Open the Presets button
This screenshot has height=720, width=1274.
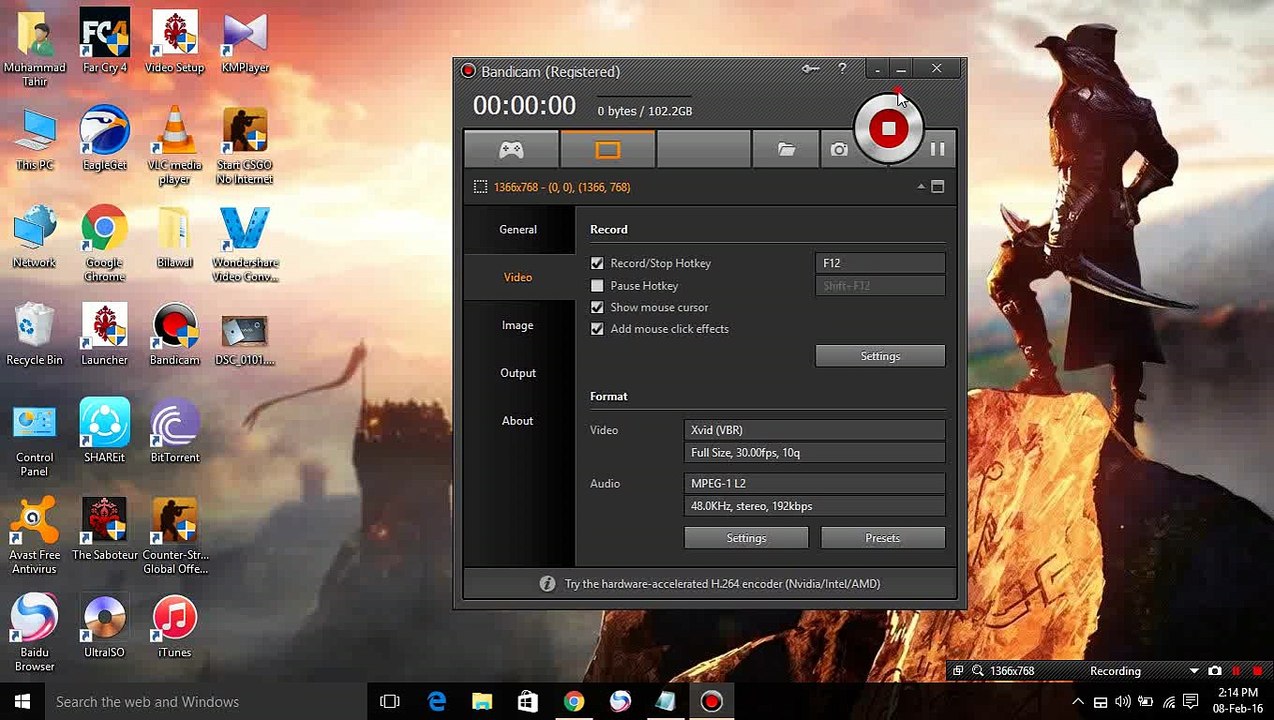point(882,538)
